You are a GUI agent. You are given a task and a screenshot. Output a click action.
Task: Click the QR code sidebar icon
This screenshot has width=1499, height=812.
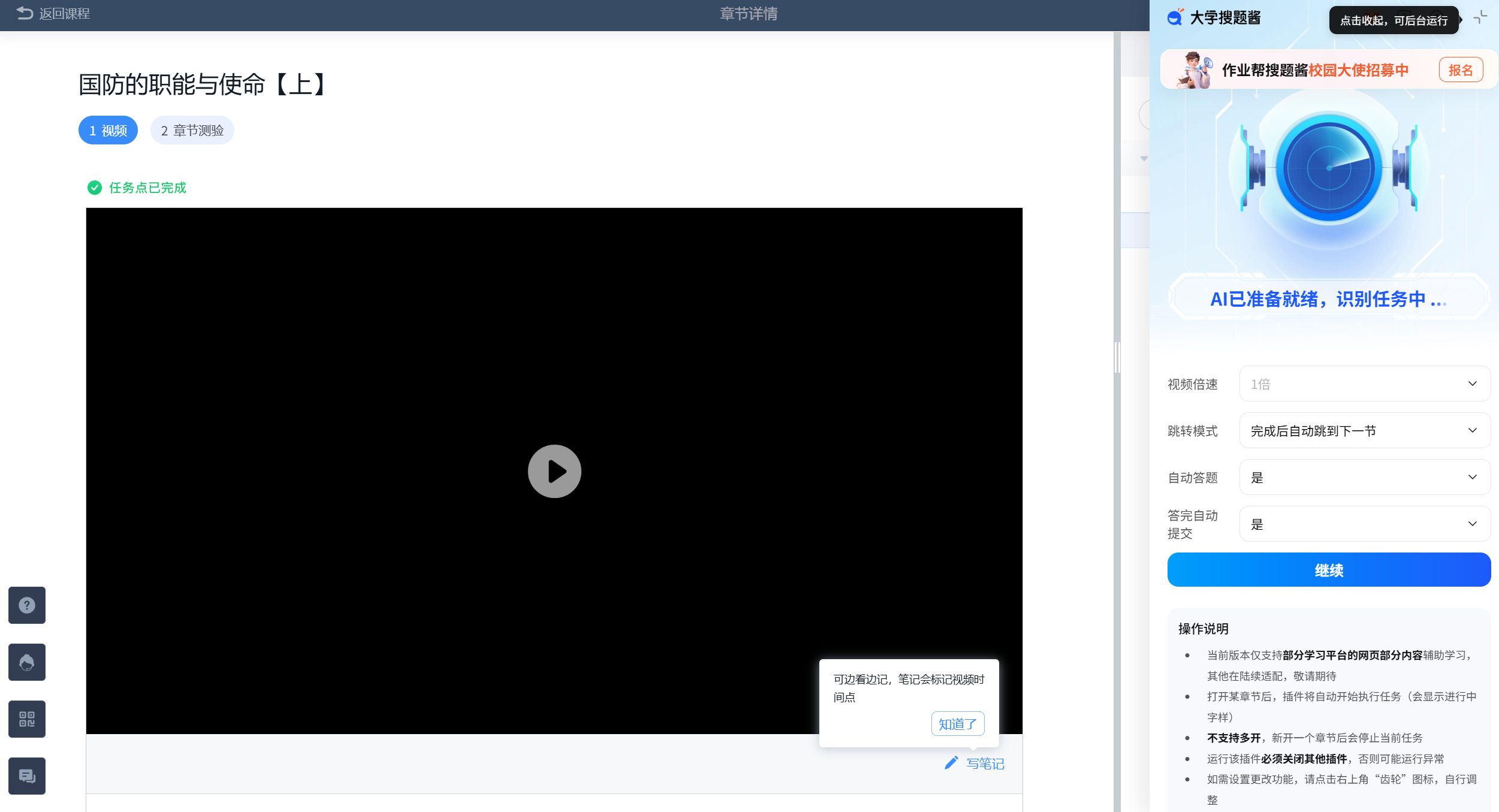27,719
